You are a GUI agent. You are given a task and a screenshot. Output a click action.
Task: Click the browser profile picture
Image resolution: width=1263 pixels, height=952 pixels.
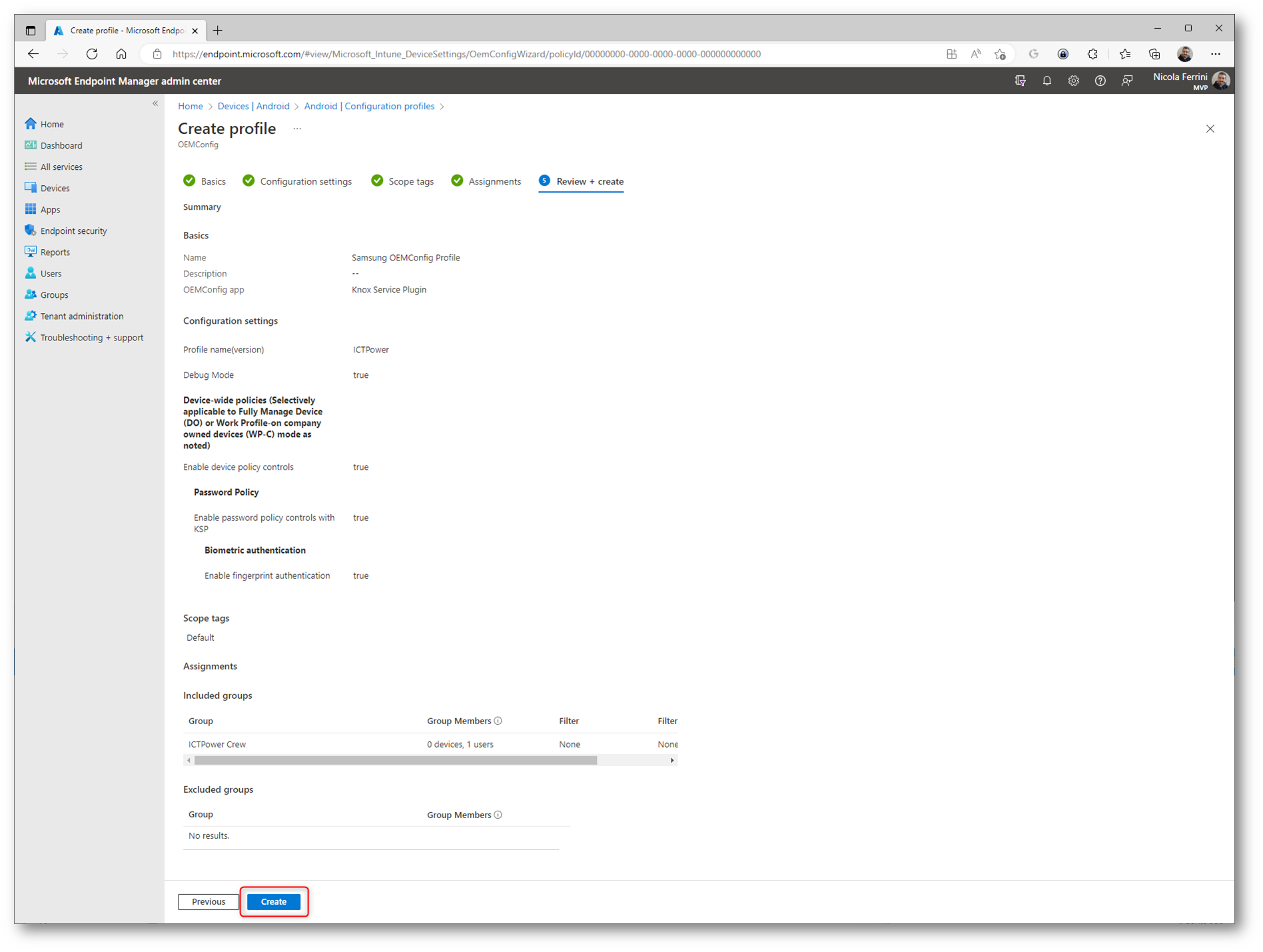(1184, 54)
